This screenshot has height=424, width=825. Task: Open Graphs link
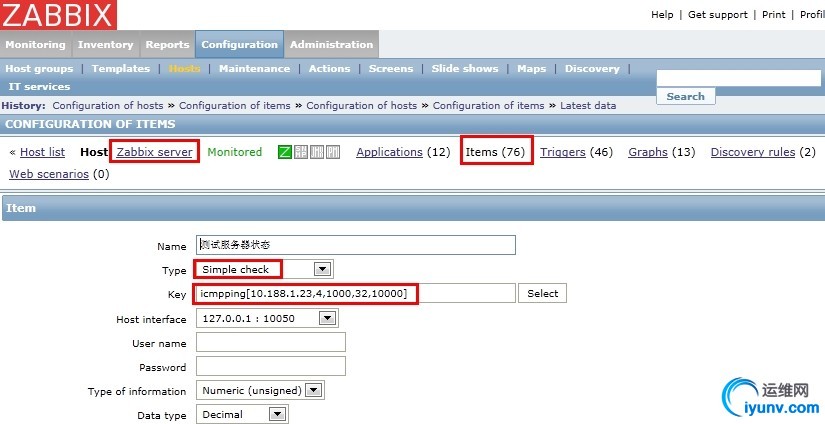coord(648,152)
